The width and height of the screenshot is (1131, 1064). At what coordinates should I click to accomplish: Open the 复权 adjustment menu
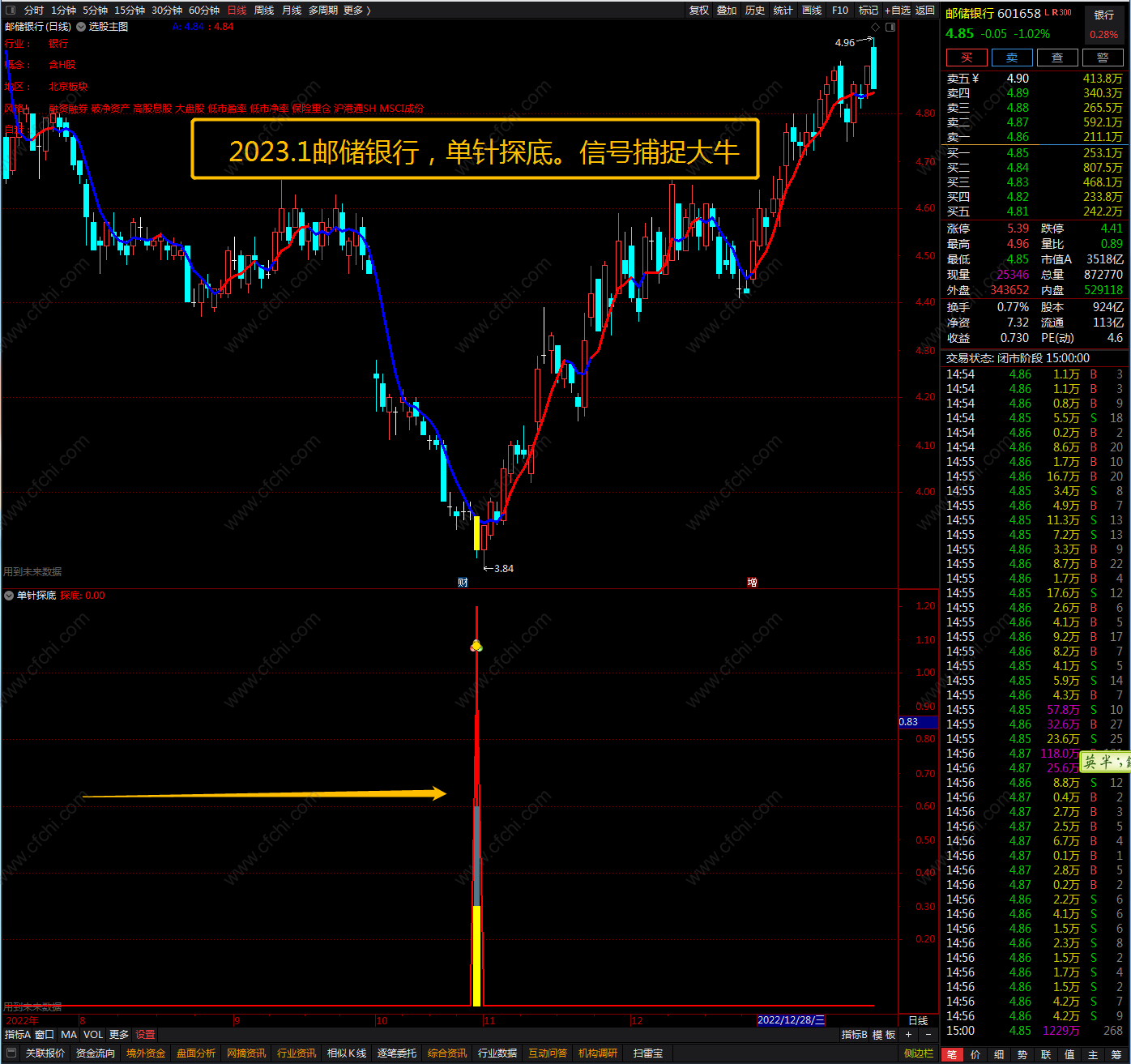(x=699, y=11)
